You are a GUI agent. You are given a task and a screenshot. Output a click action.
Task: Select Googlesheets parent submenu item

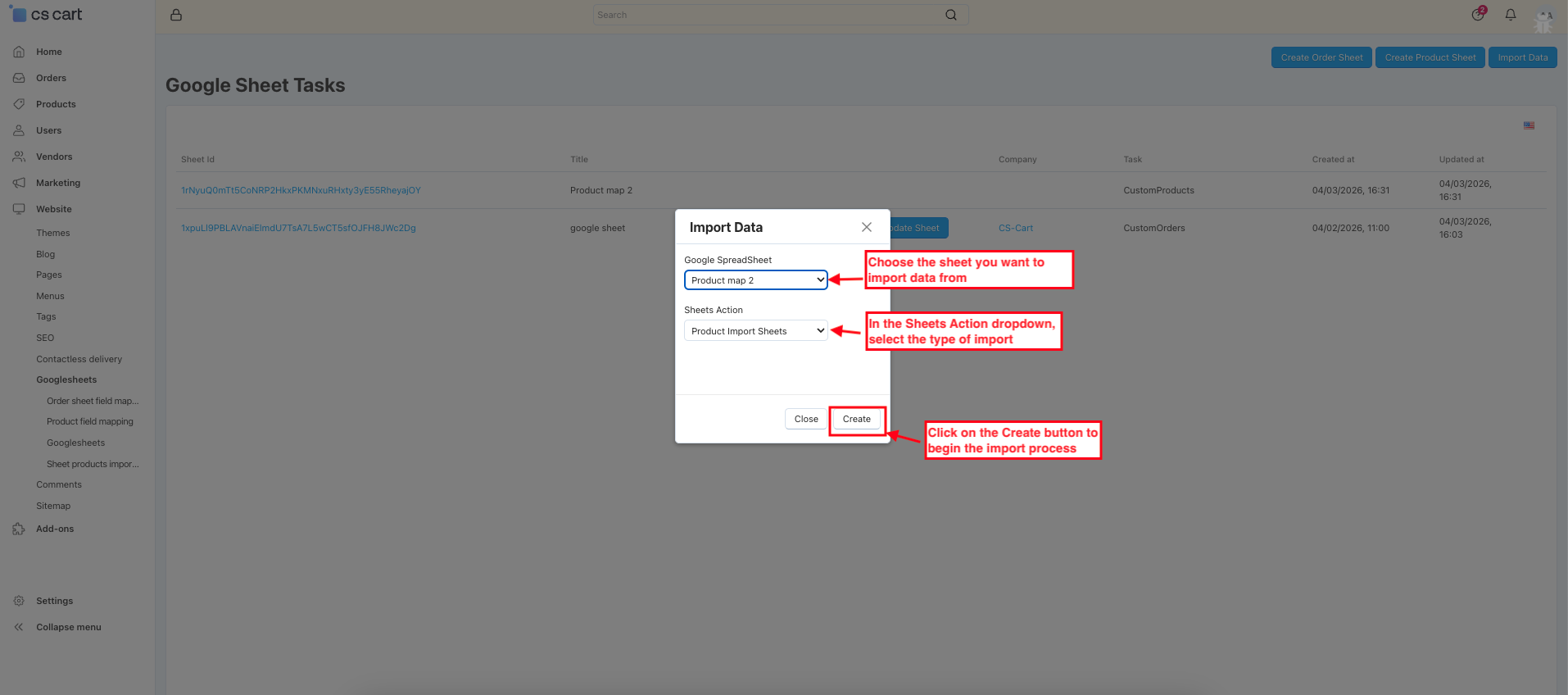pos(66,379)
